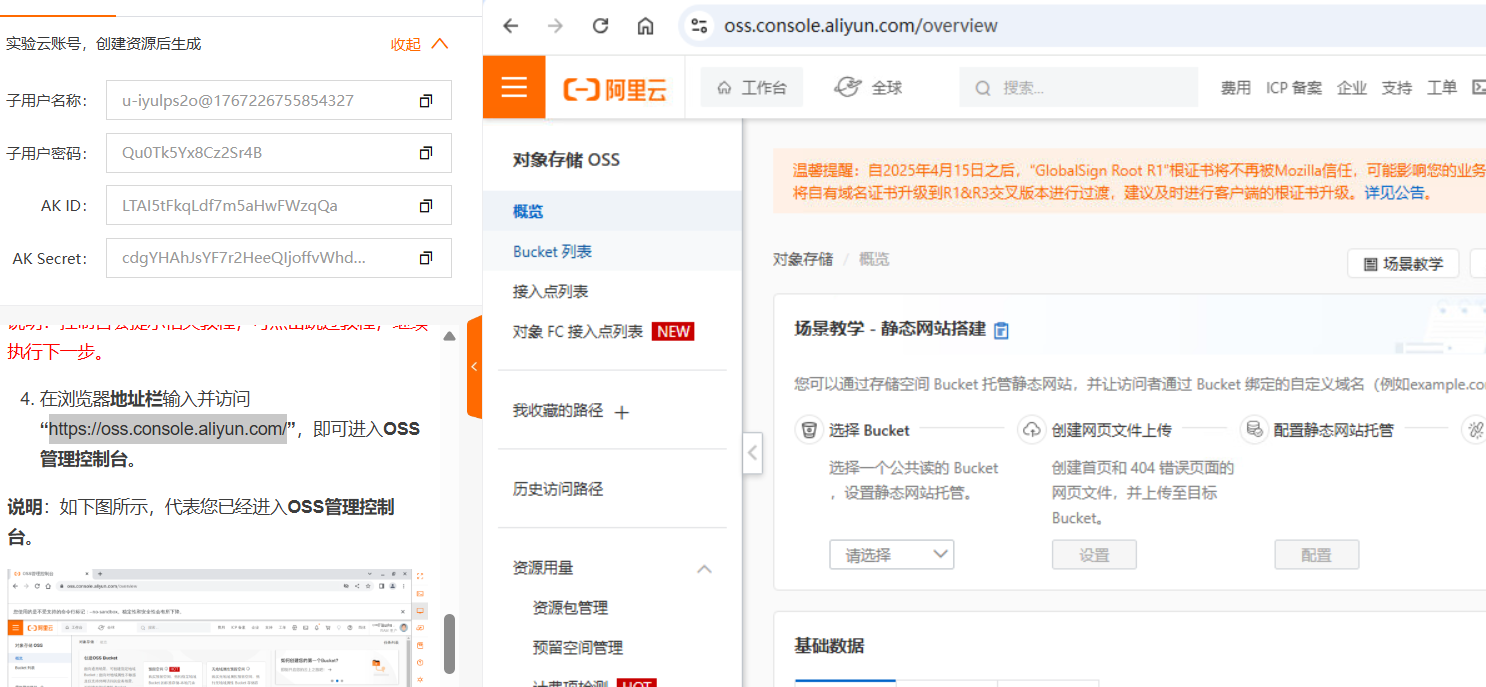Click the tutorial screenshot thumbnail
This screenshot has width=1486, height=687.
coord(209,627)
